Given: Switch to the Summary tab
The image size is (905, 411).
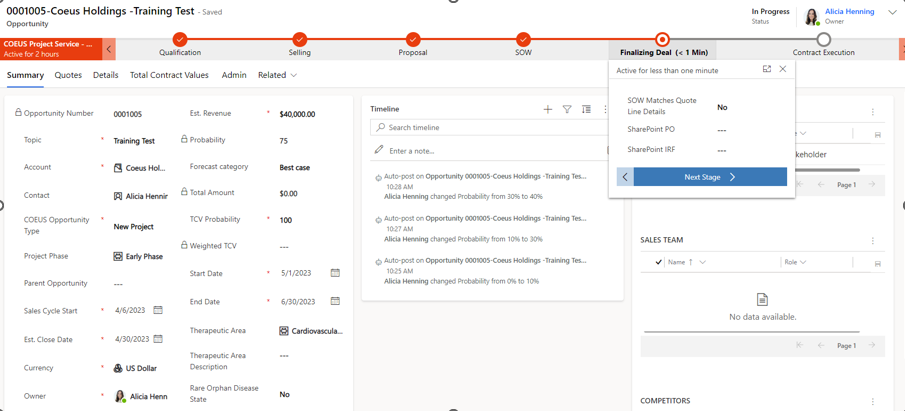Looking at the screenshot, I should point(25,75).
